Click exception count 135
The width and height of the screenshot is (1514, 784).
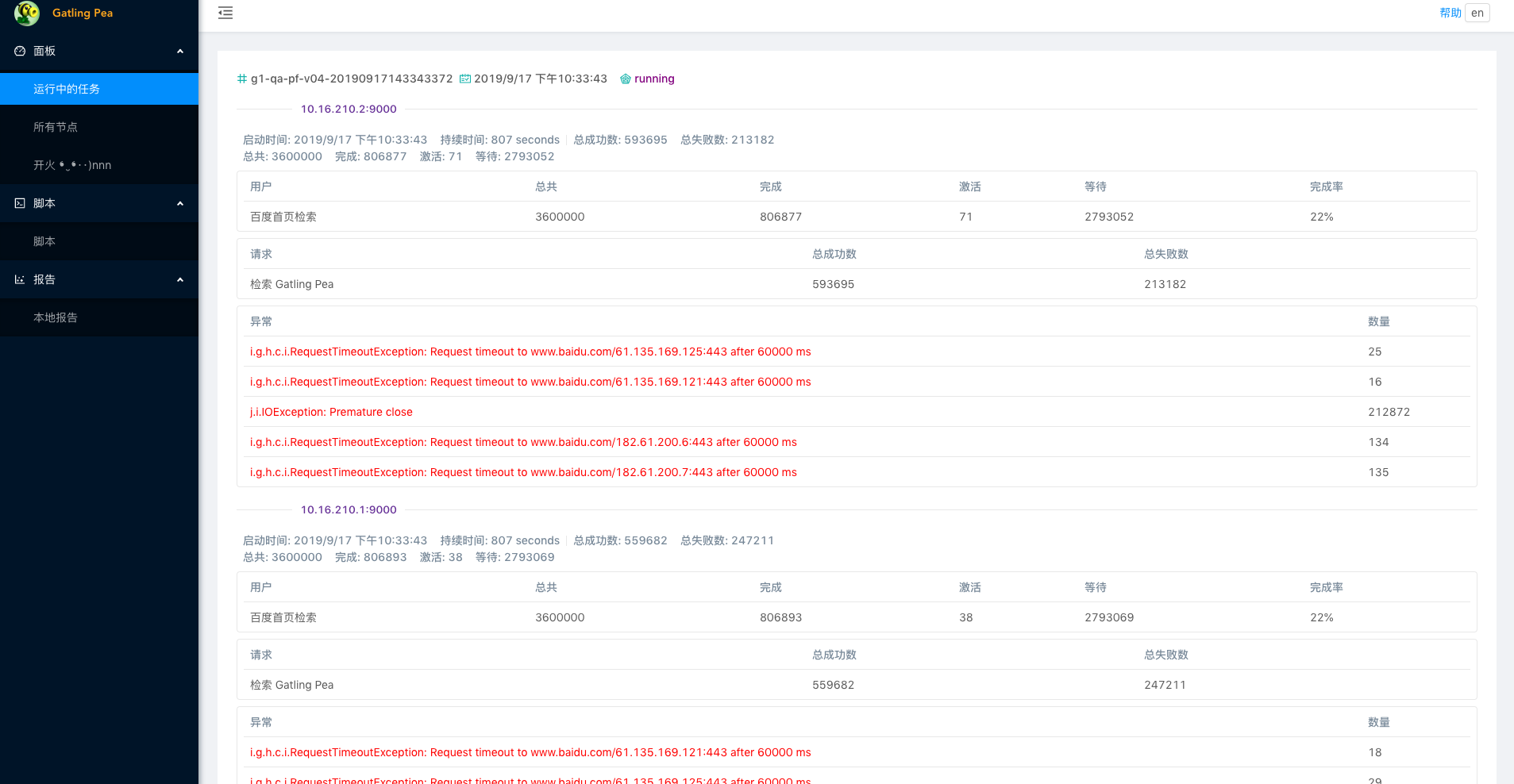[1378, 472]
